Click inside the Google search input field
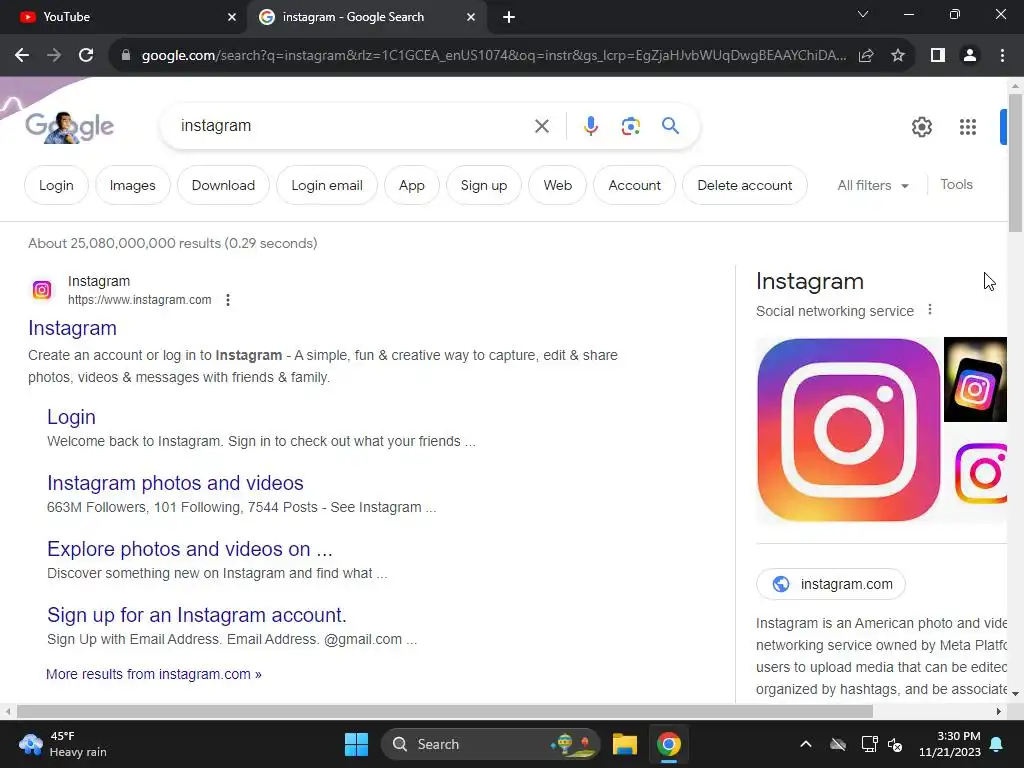The width and height of the screenshot is (1024, 768). click(353, 126)
